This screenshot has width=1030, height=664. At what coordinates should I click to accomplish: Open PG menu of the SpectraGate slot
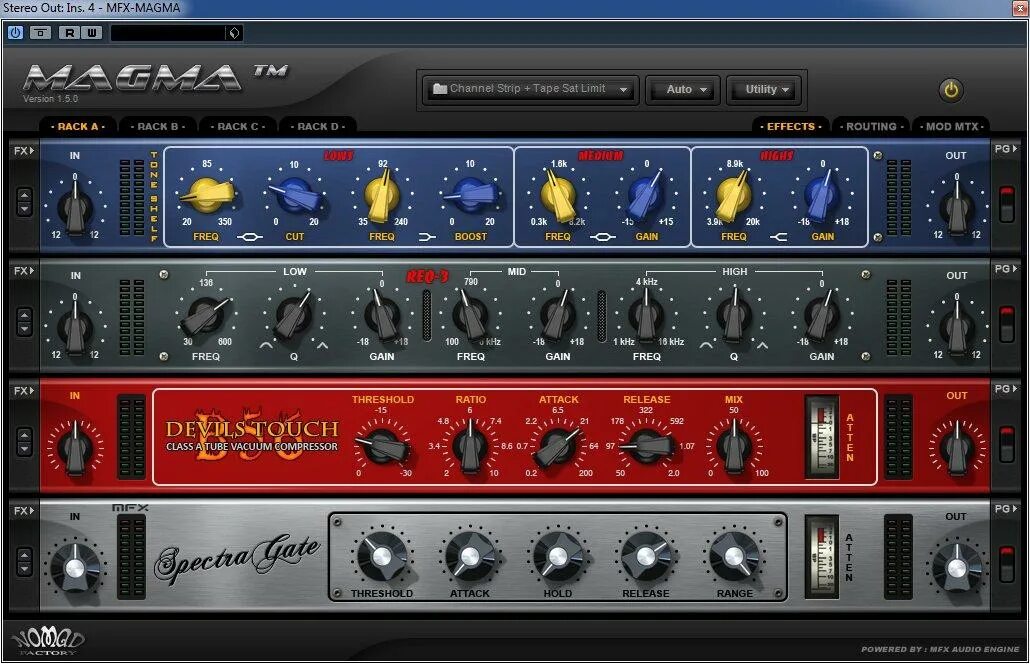(x=1005, y=508)
